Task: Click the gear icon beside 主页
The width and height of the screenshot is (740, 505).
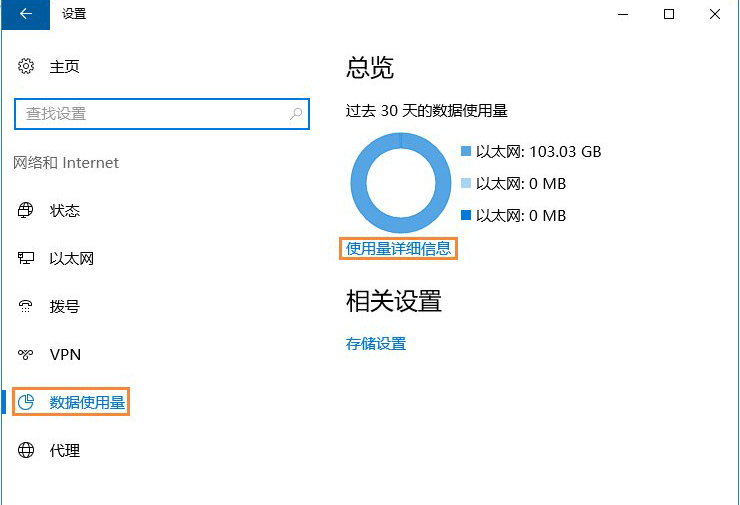Action: tap(26, 66)
